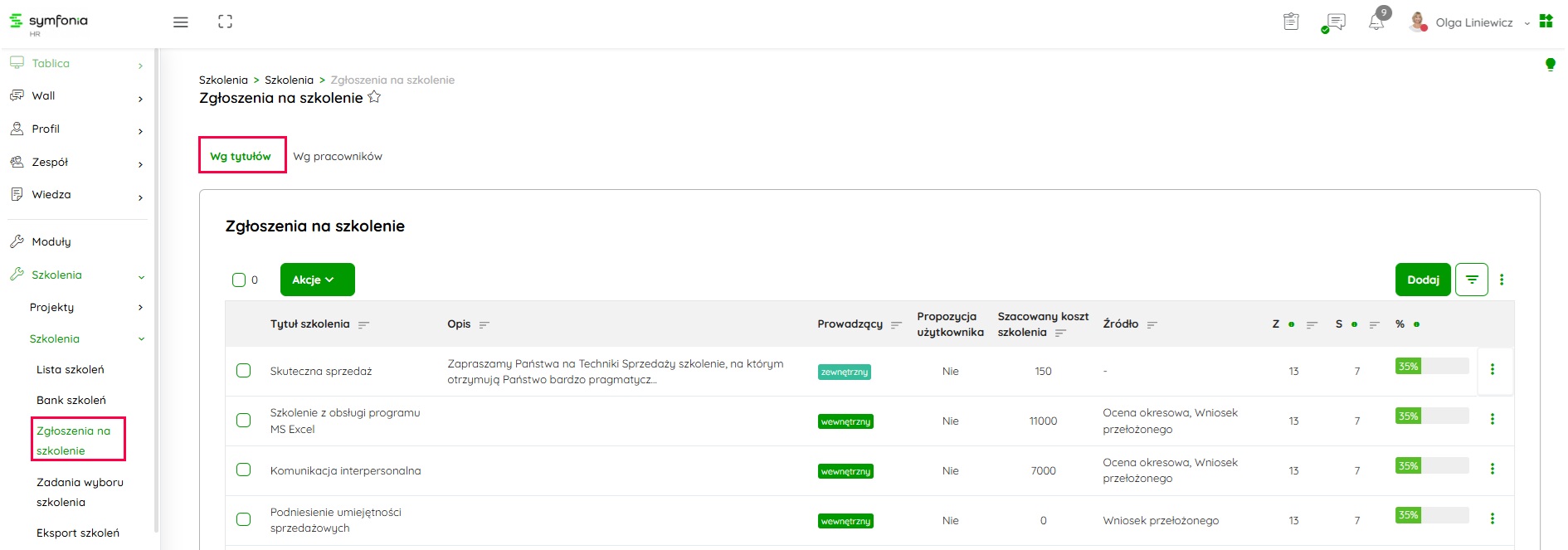Open Lista szkoleń in sidebar

point(71,369)
